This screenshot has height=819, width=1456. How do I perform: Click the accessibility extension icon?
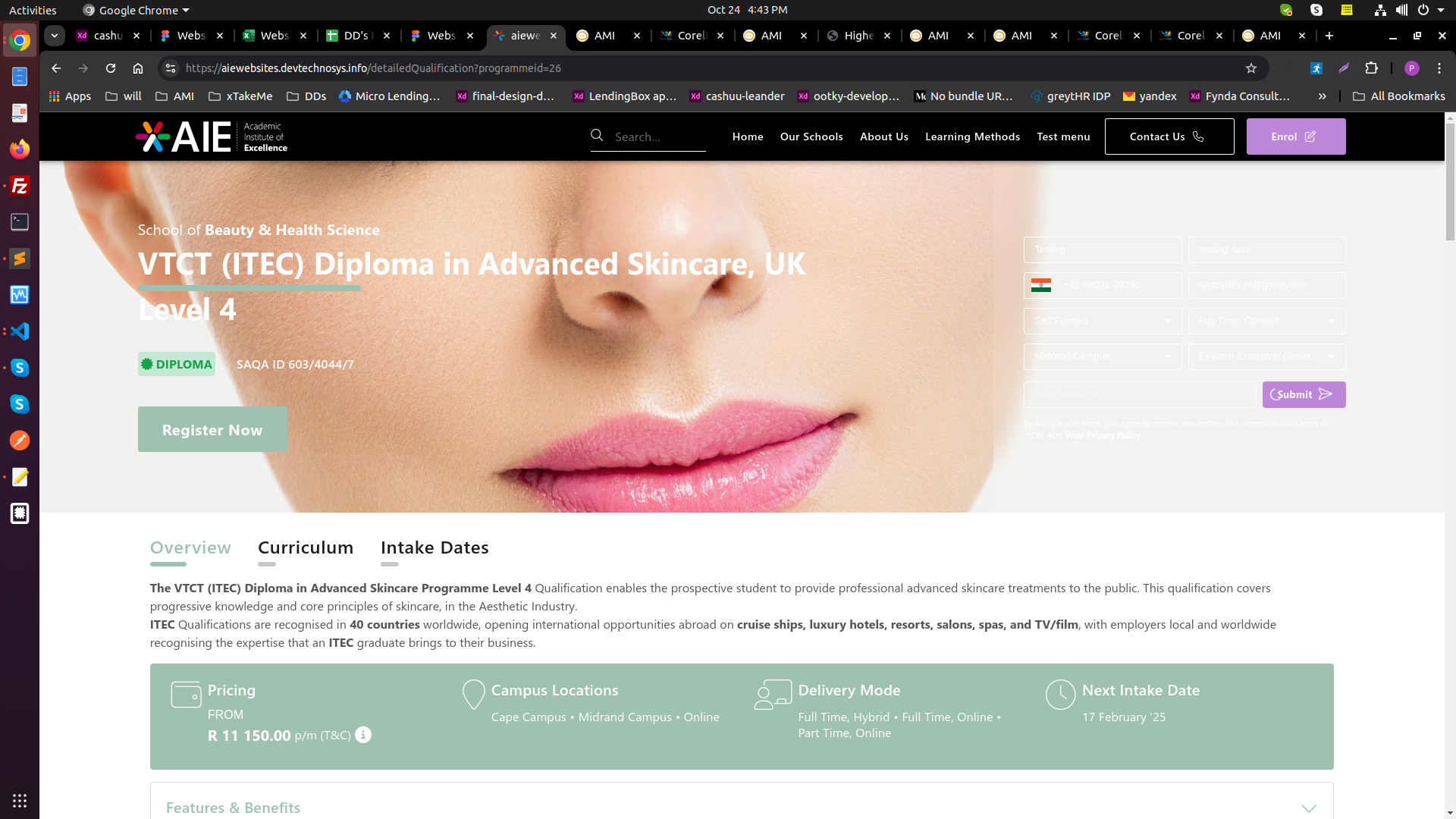pos(1316,68)
